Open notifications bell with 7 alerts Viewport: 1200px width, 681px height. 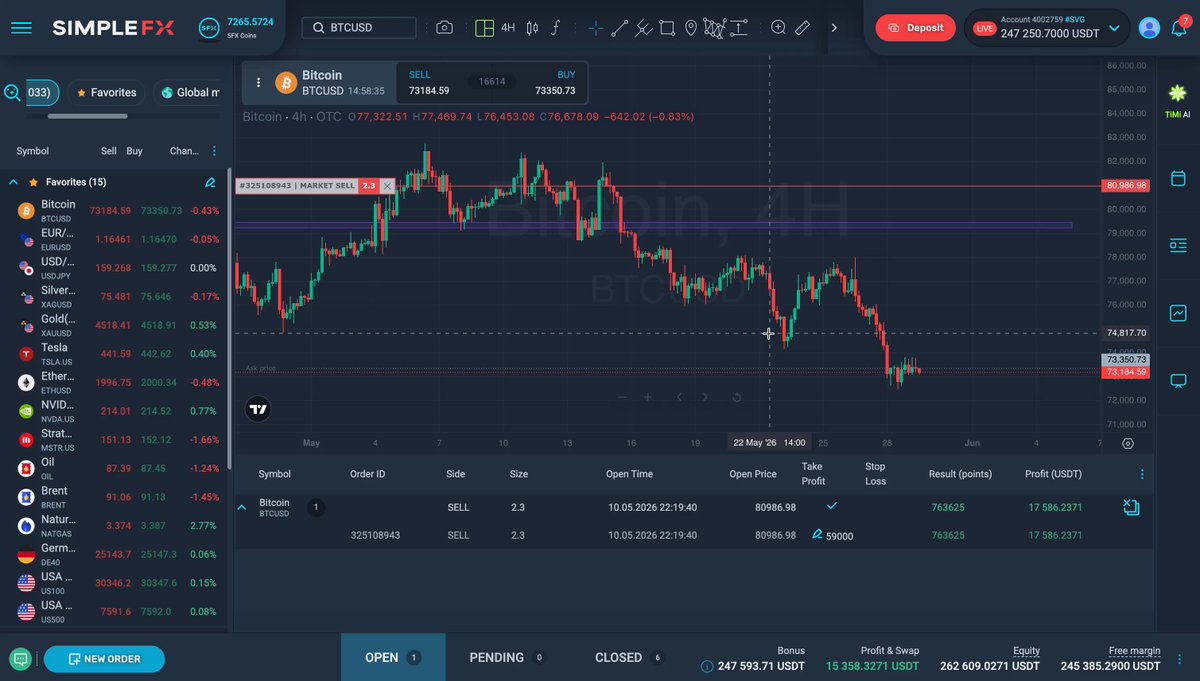(x=1179, y=27)
